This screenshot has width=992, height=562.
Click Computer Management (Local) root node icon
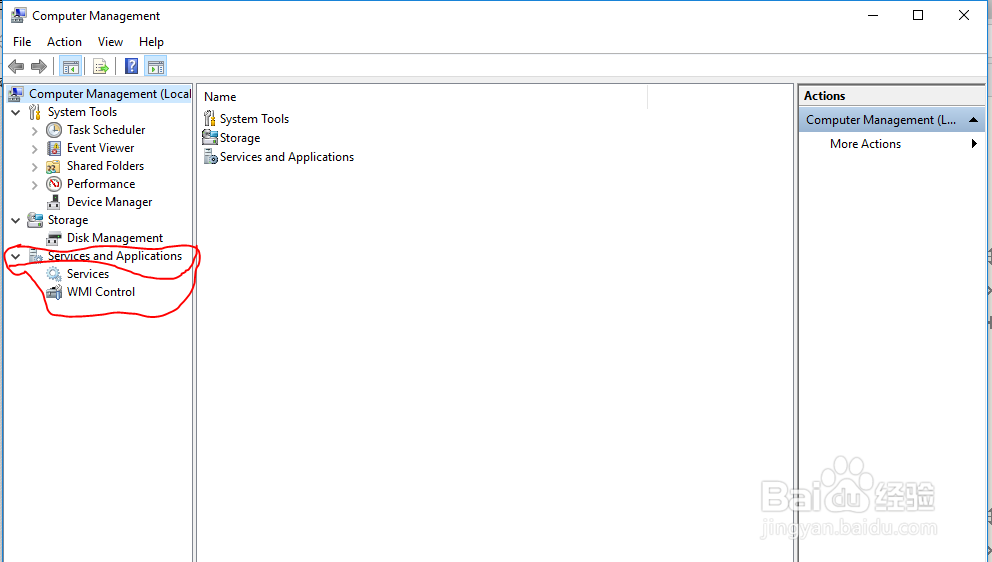click(16, 94)
